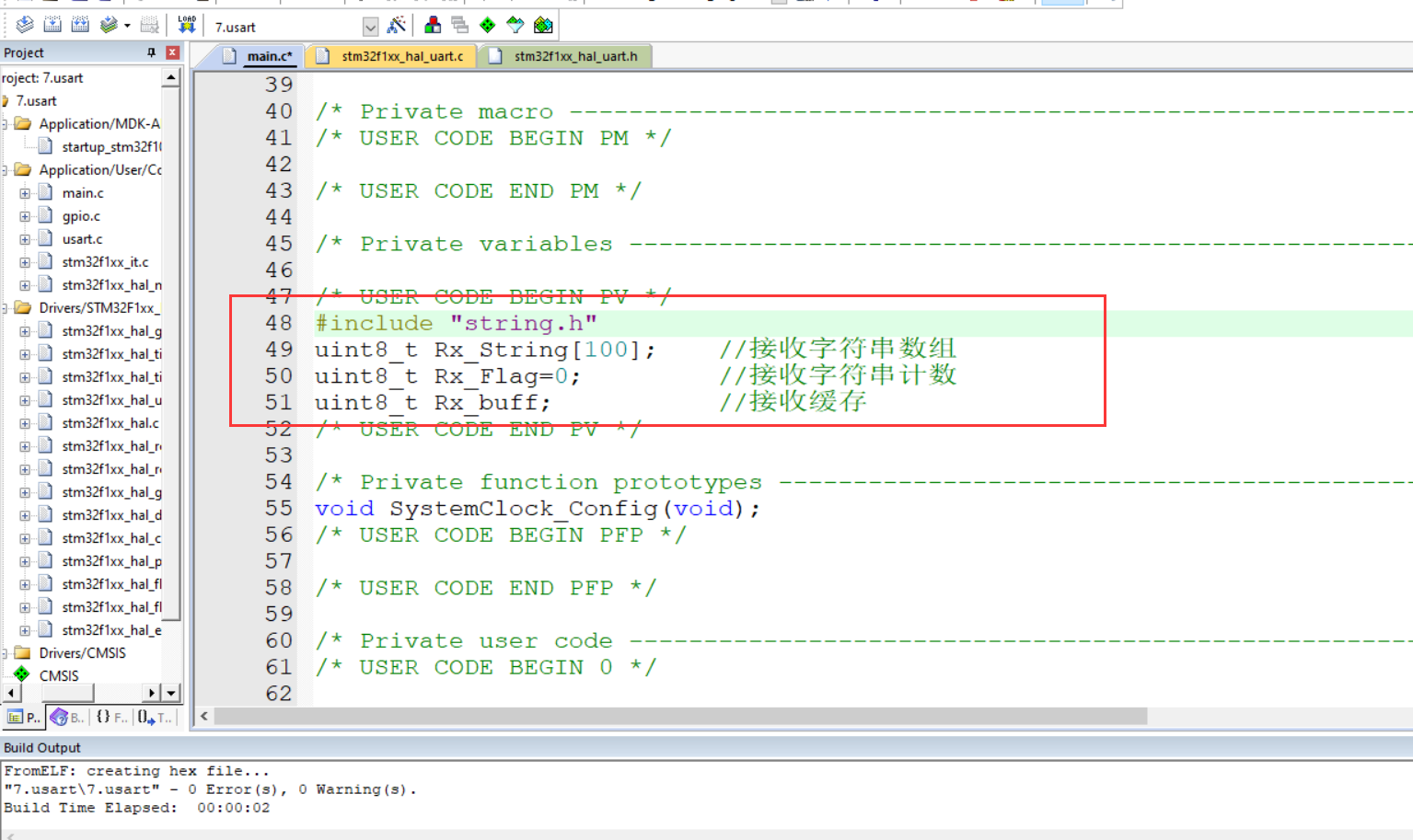
Task: Click on Rx_buff declaration line
Action: (x=433, y=403)
